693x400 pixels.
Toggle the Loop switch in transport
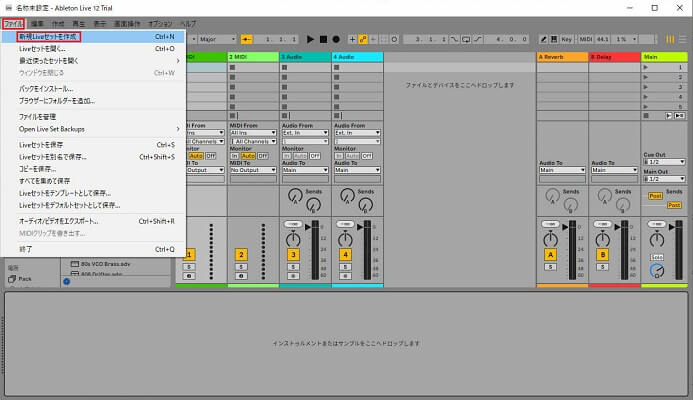[466, 39]
